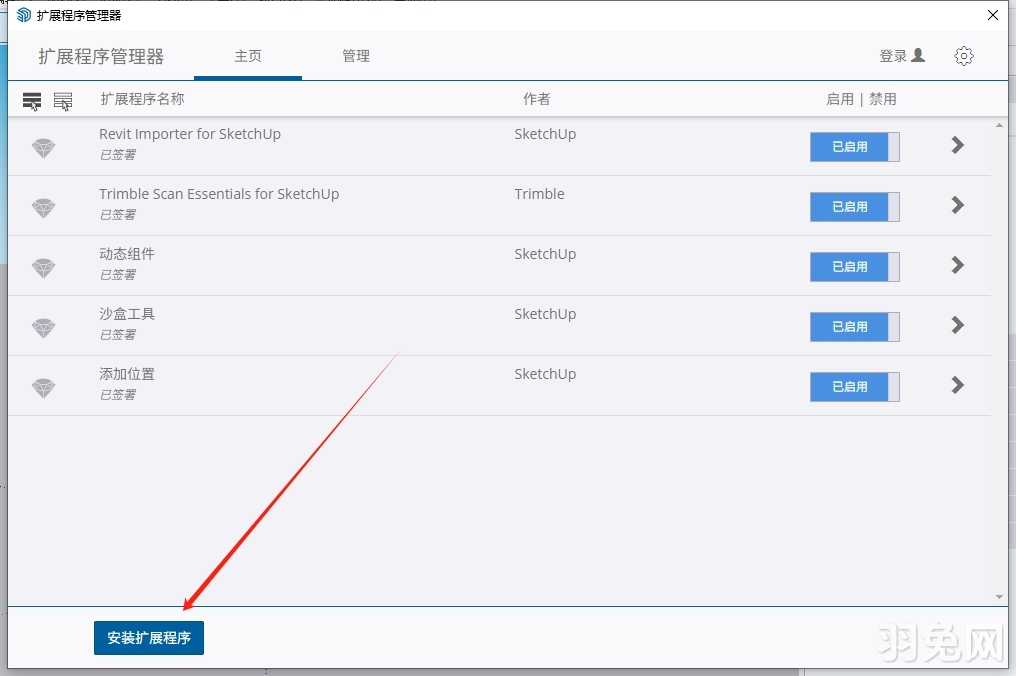Screen dimensions: 1016x676
Task: Expand details arrow for 添加位置
Action: (x=957, y=386)
